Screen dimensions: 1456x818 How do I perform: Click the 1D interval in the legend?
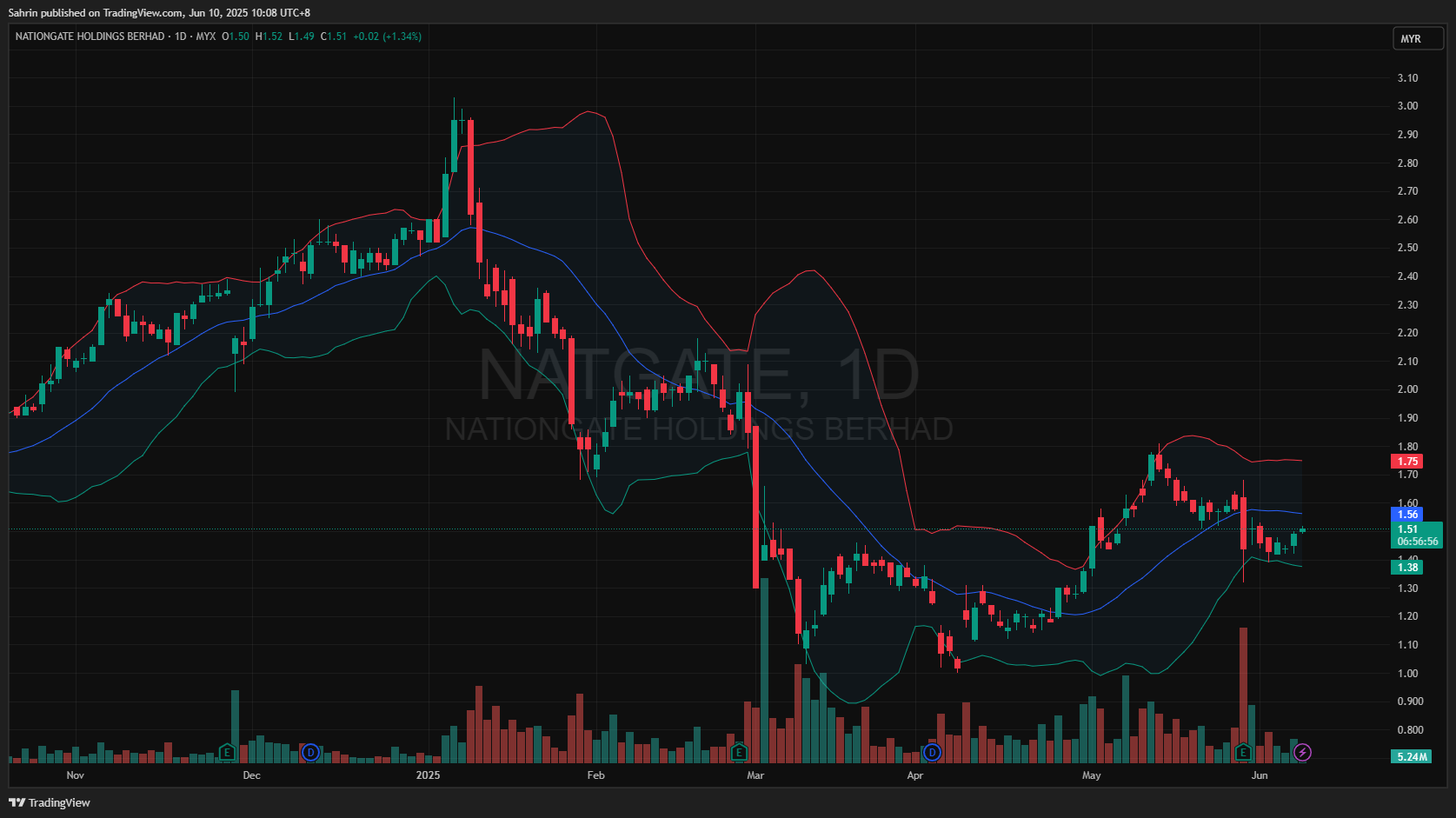coord(181,37)
